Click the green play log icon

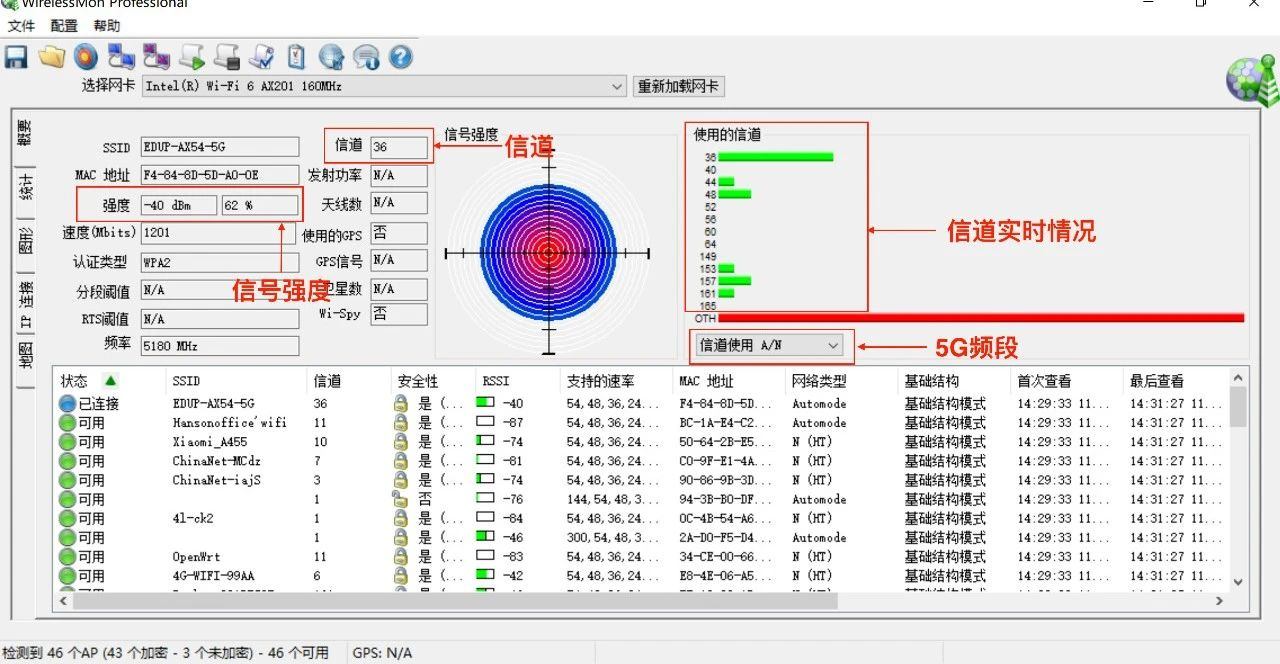tap(192, 57)
